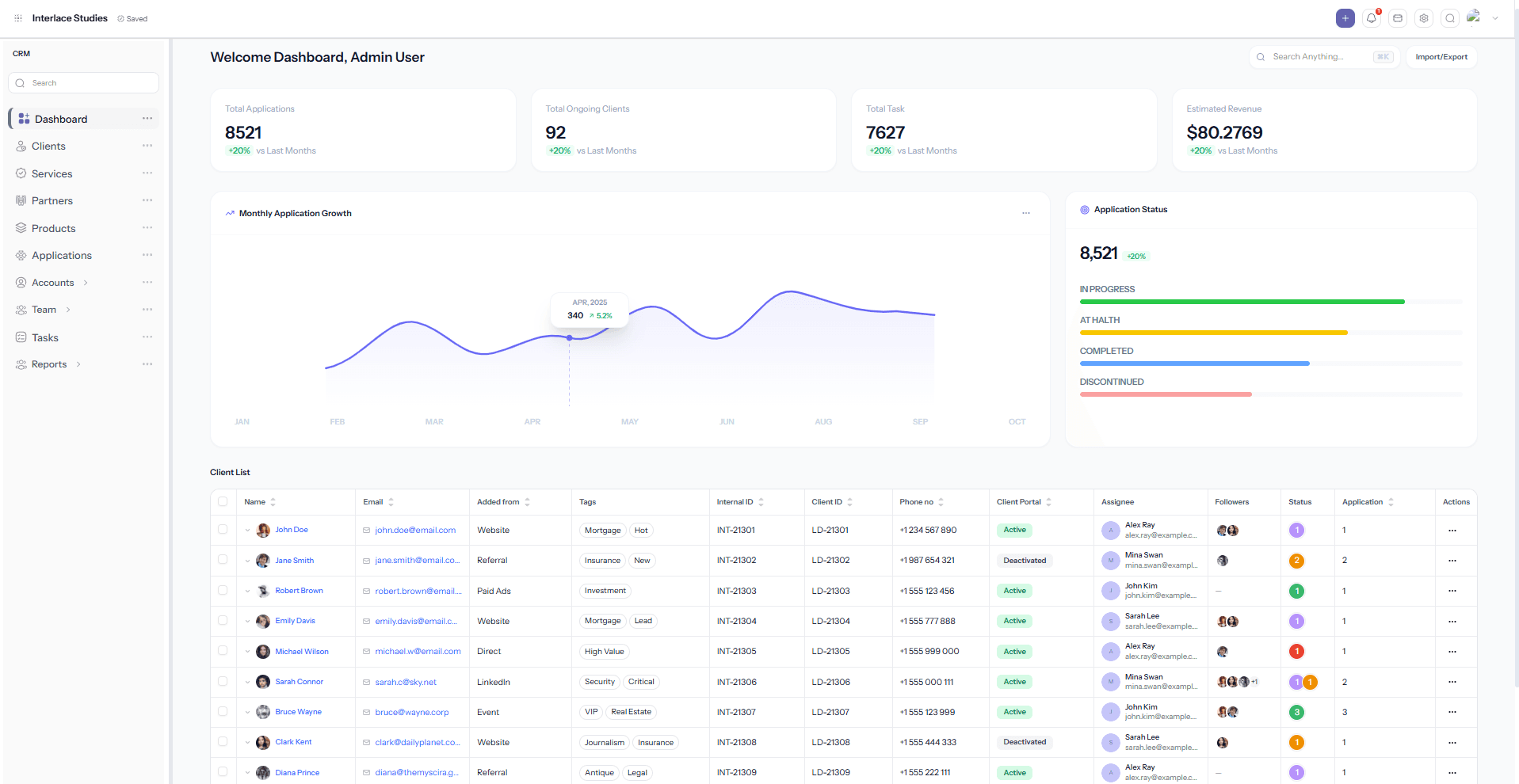This screenshot has width=1519, height=784.
Task: Click the top bar search magnifier icon
Action: (1450, 18)
